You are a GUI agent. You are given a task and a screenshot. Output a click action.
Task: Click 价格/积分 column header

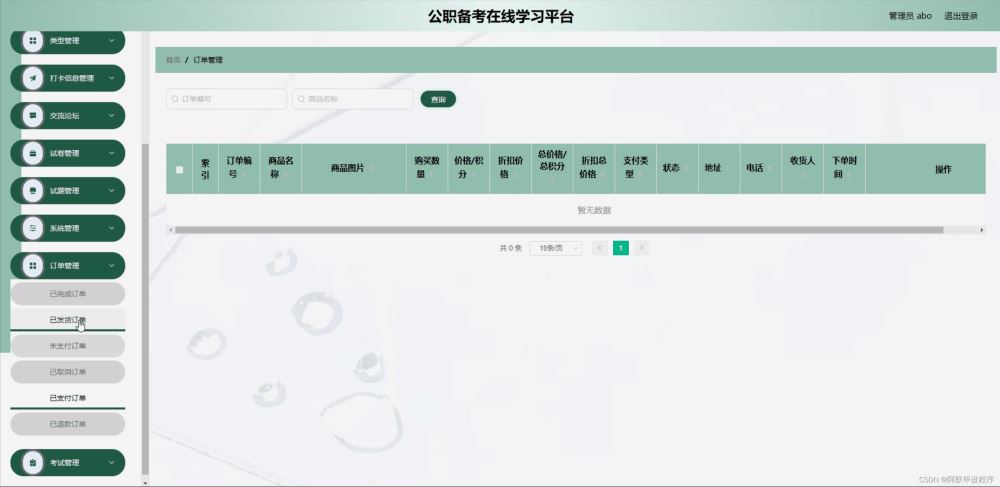tap(469, 167)
